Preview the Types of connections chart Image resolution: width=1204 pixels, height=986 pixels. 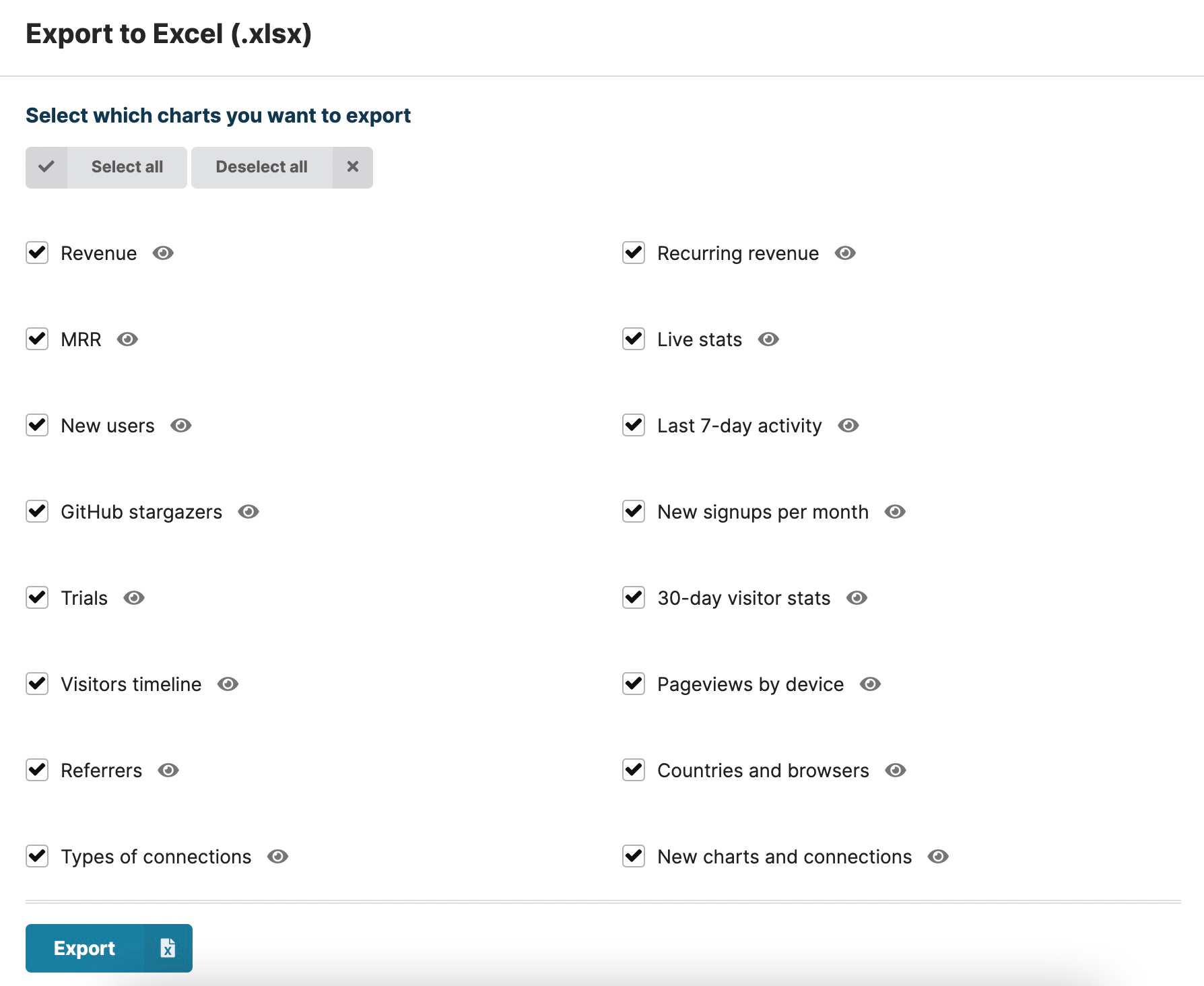click(277, 857)
